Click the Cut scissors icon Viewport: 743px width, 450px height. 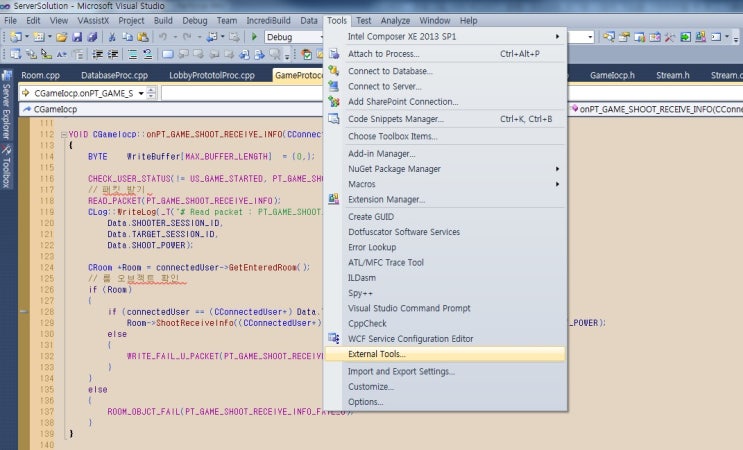[112, 37]
